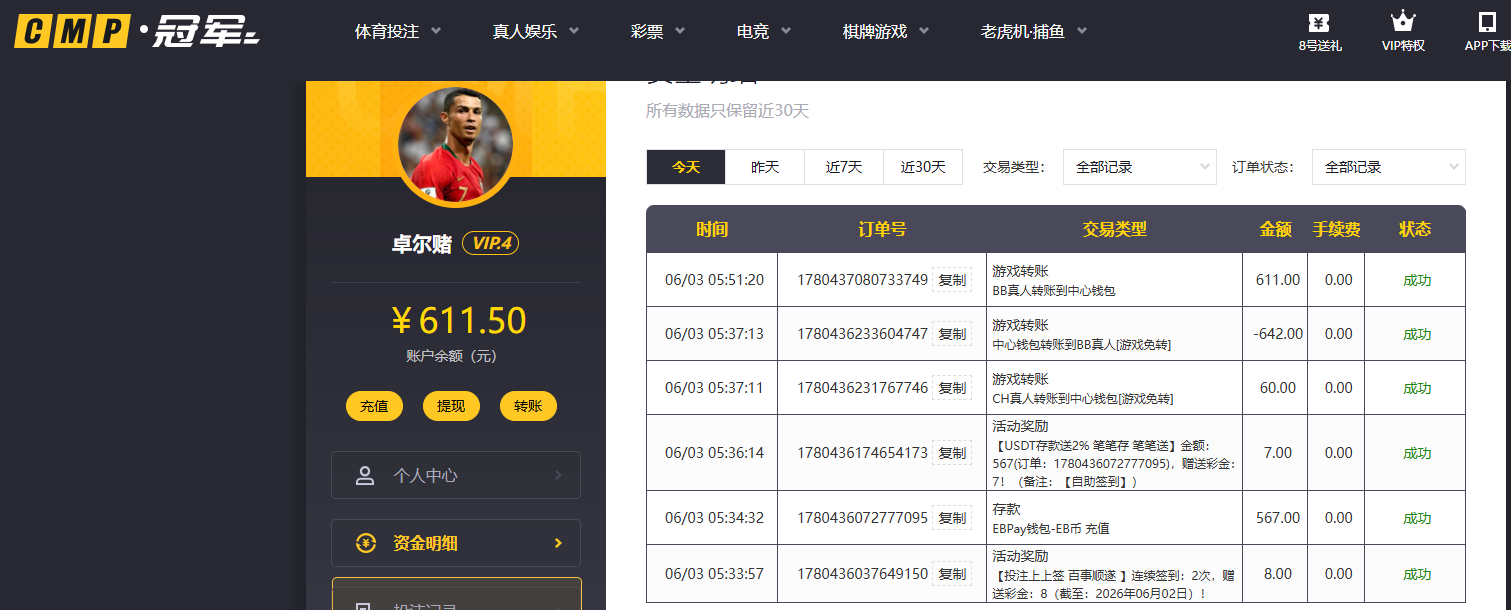Click the 订单号 column header
The image size is (1511, 610).
pyautogui.click(x=882, y=229)
